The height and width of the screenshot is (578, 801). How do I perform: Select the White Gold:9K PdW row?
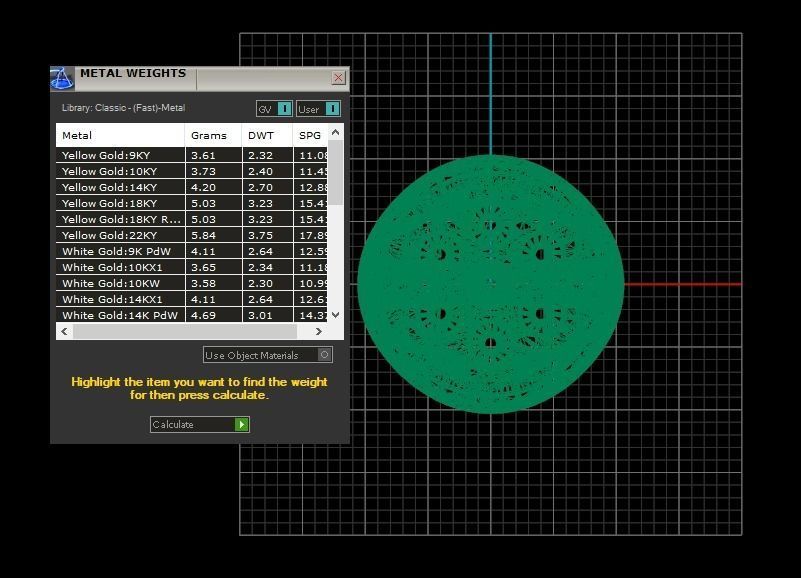[192, 251]
